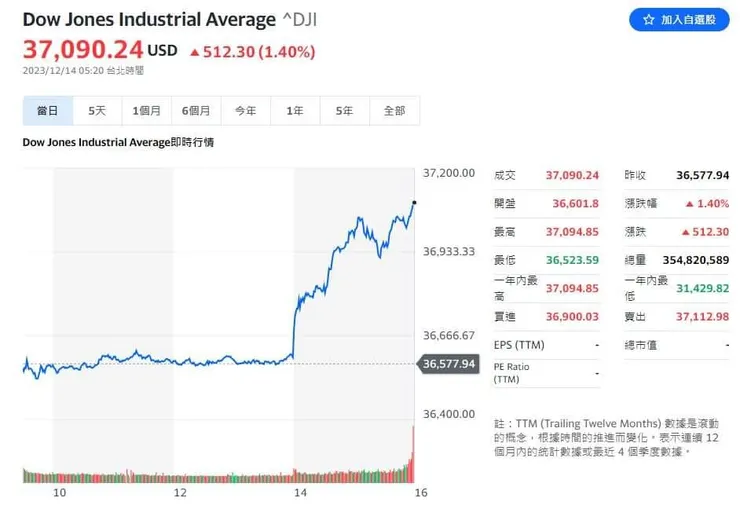Switch to 今年 year-to-date tab
Image resolution: width=740 pixels, height=516 pixels.
tap(245, 111)
